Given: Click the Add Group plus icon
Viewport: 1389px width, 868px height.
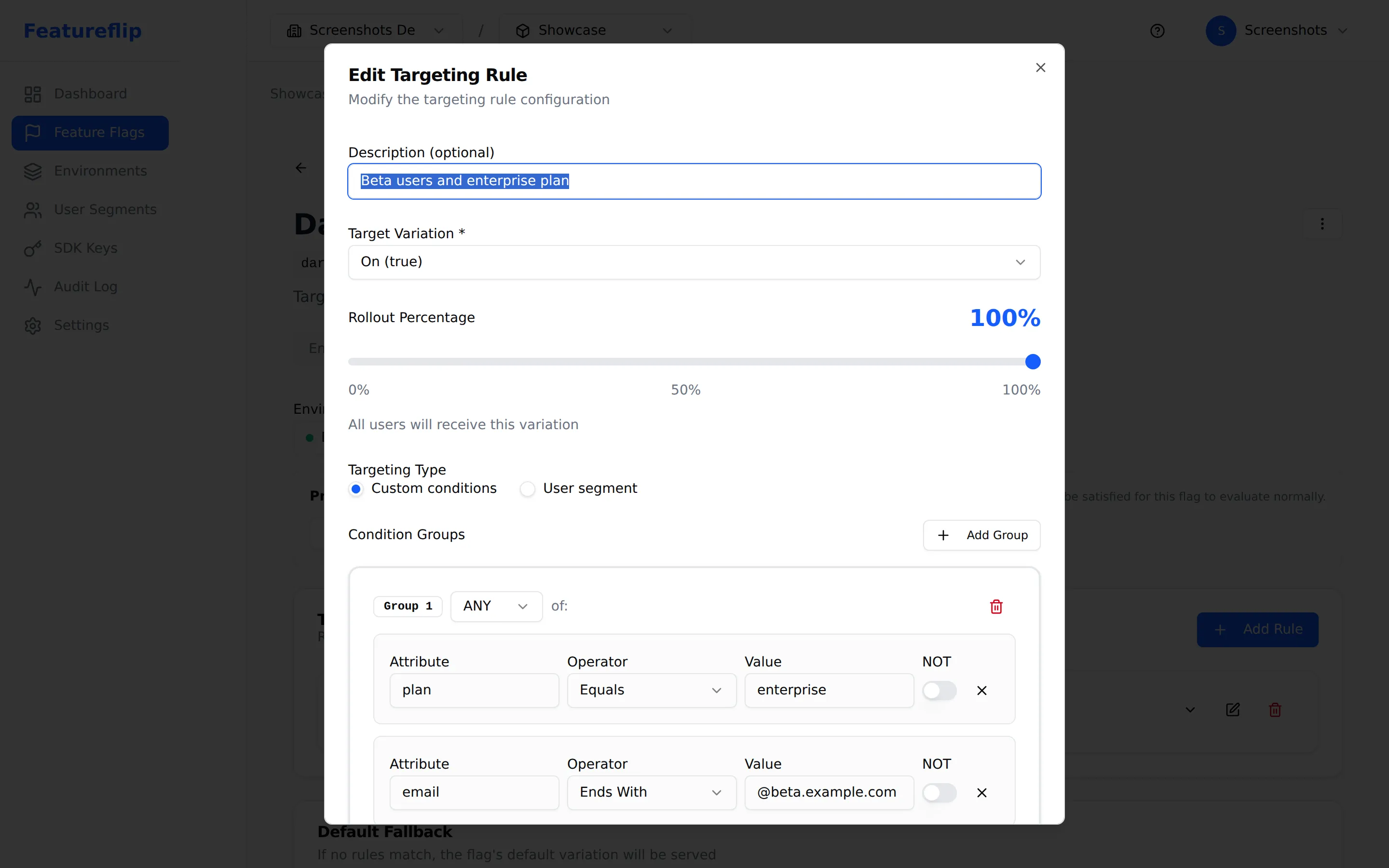Looking at the screenshot, I should pyautogui.click(x=943, y=535).
